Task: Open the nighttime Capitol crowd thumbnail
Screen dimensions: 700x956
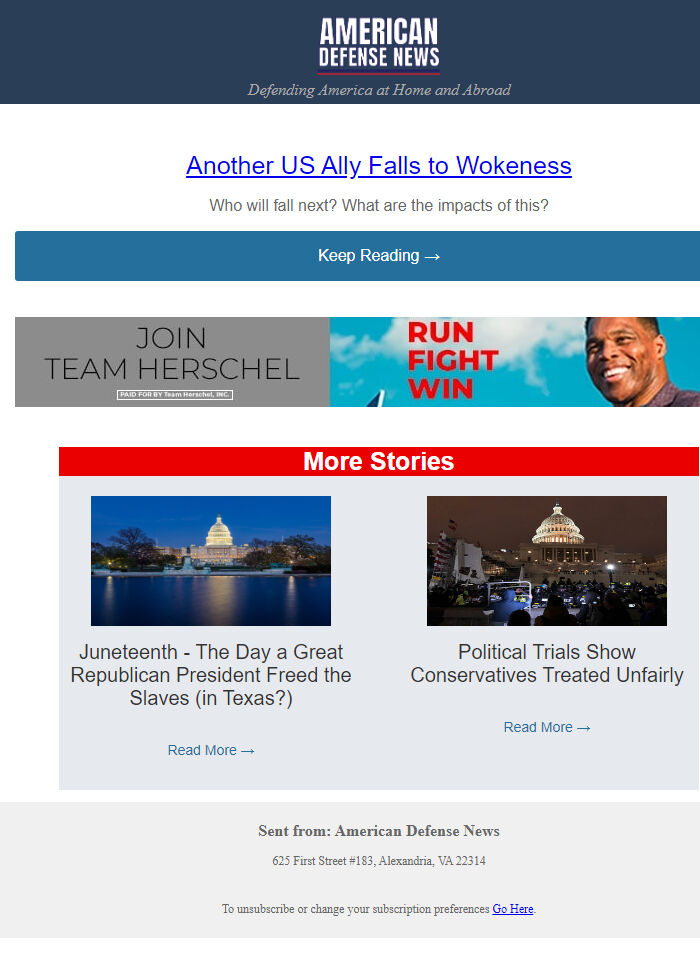Action: (547, 561)
